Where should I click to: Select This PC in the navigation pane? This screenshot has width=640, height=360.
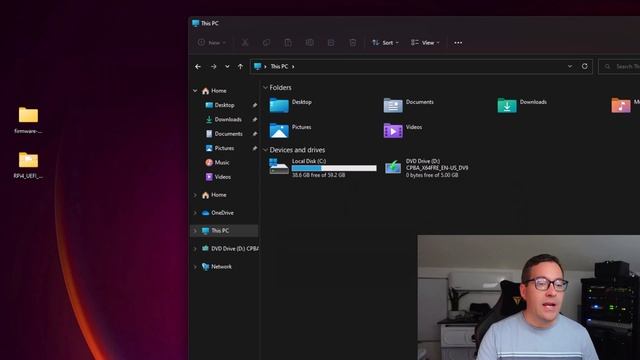(x=224, y=231)
